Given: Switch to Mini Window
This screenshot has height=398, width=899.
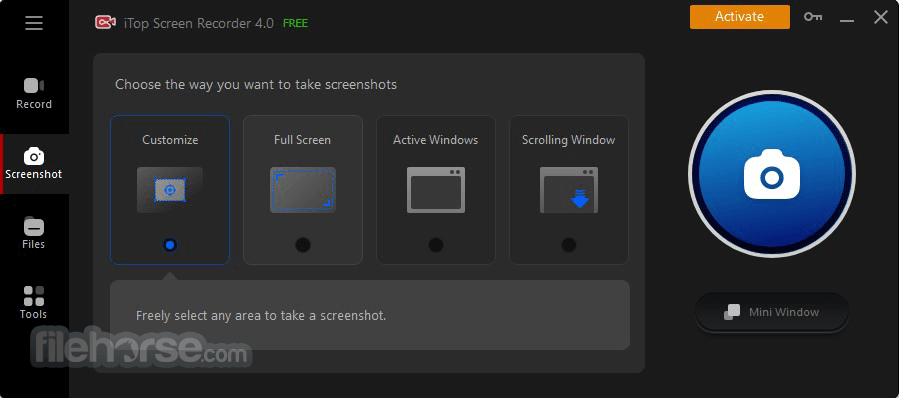Looking at the screenshot, I should [772, 312].
